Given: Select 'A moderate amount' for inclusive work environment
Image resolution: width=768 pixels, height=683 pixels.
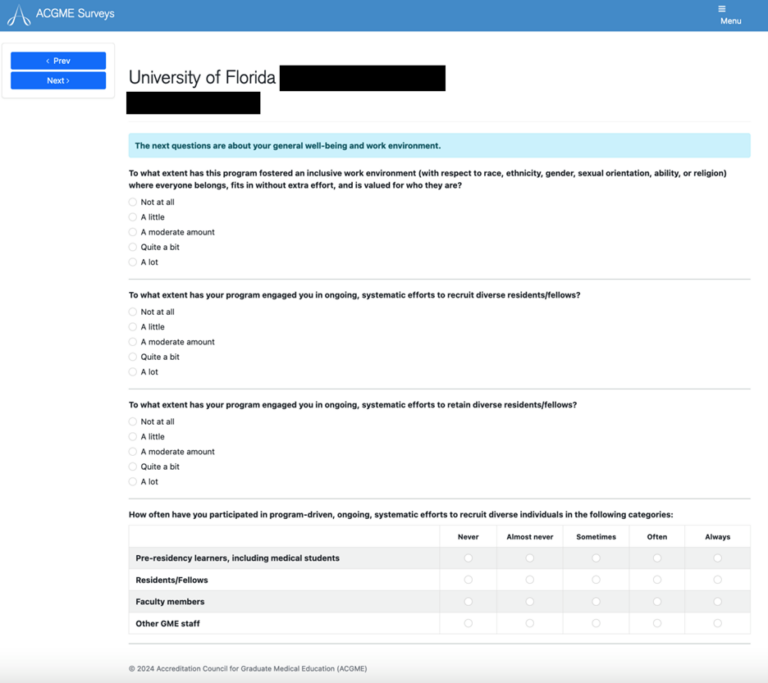Looking at the screenshot, I should [x=133, y=232].
